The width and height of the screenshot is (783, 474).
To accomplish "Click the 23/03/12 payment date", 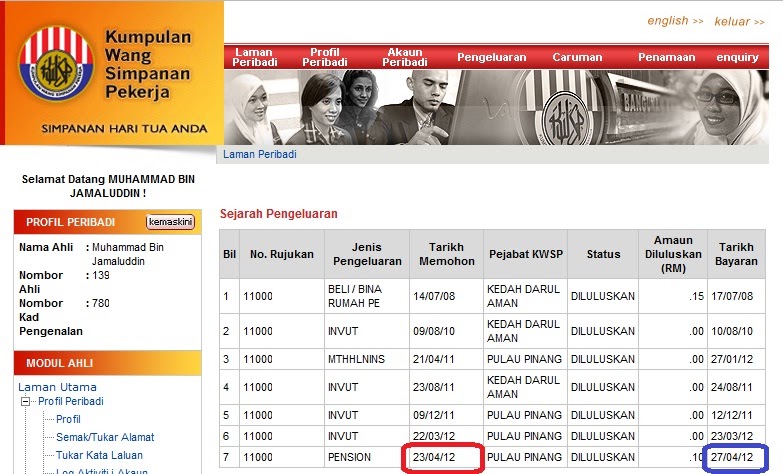I will pos(732,436).
